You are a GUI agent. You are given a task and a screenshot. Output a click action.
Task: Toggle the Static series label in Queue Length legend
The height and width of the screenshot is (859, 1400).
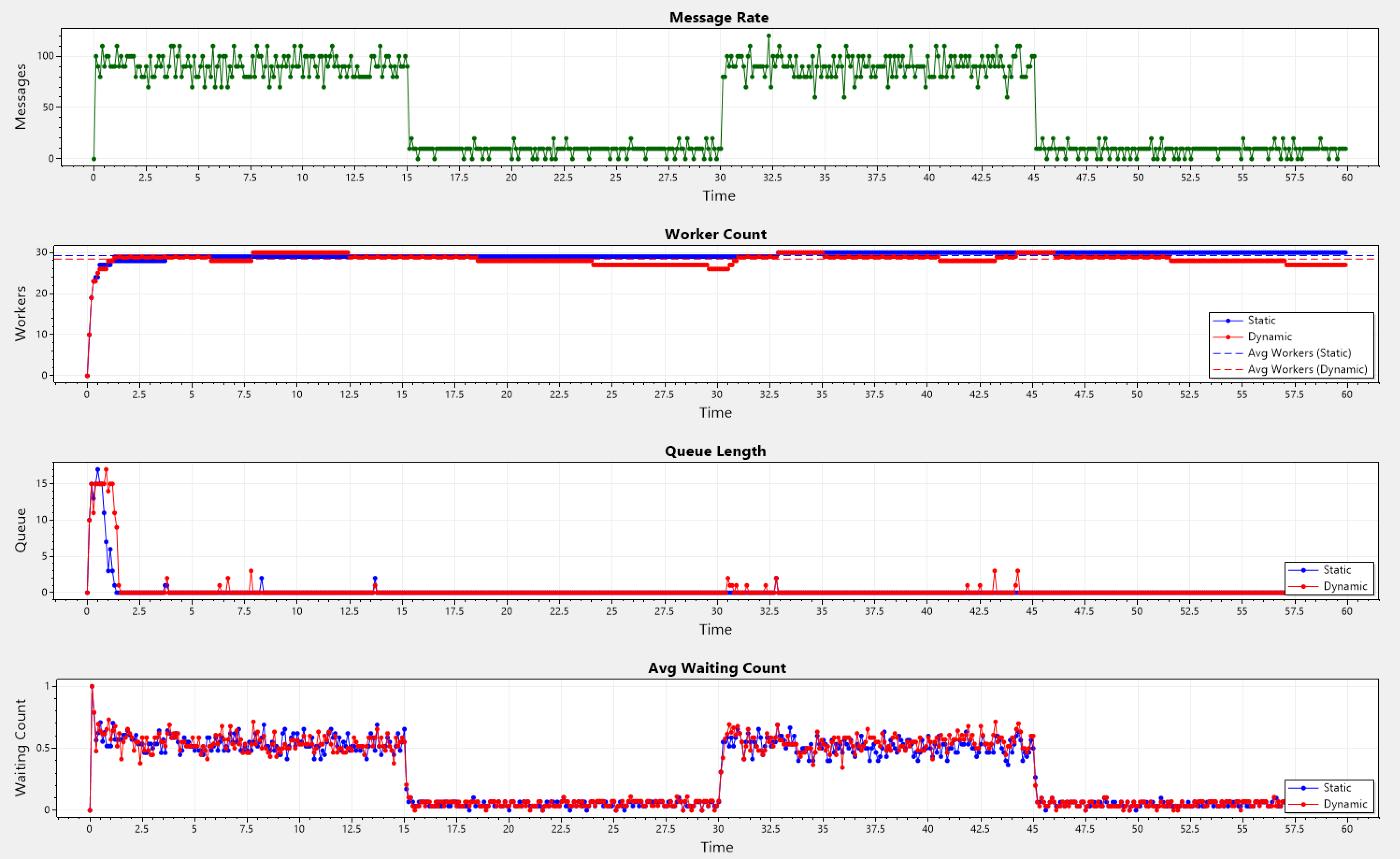[x=1337, y=570]
